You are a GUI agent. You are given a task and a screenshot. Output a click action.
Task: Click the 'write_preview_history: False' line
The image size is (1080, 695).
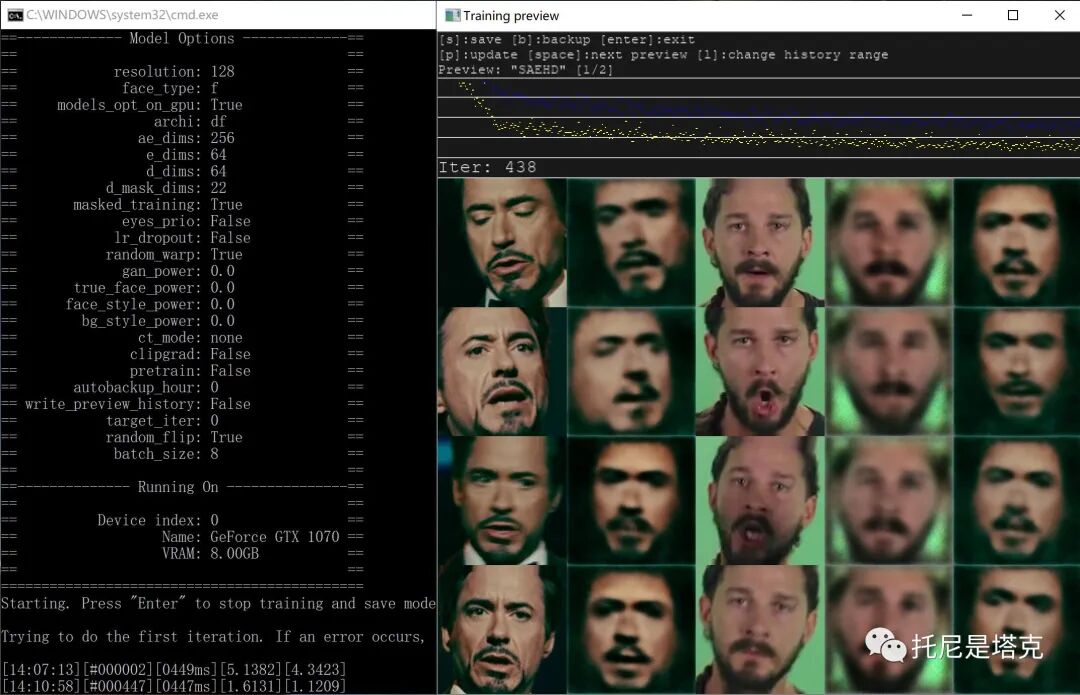(x=138, y=404)
